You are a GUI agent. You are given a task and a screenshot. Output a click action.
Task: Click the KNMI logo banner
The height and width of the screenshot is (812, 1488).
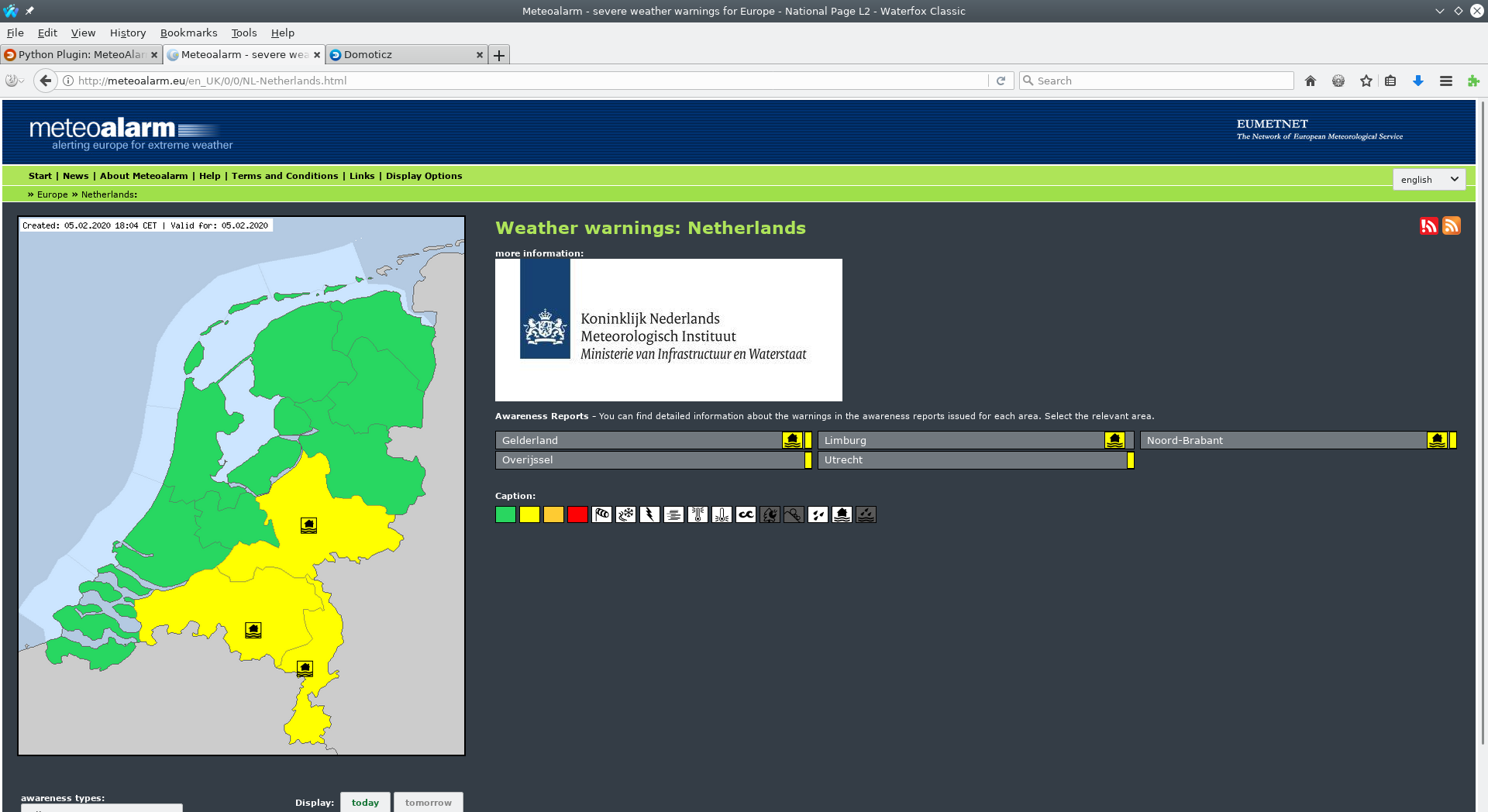tap(669, 330)
